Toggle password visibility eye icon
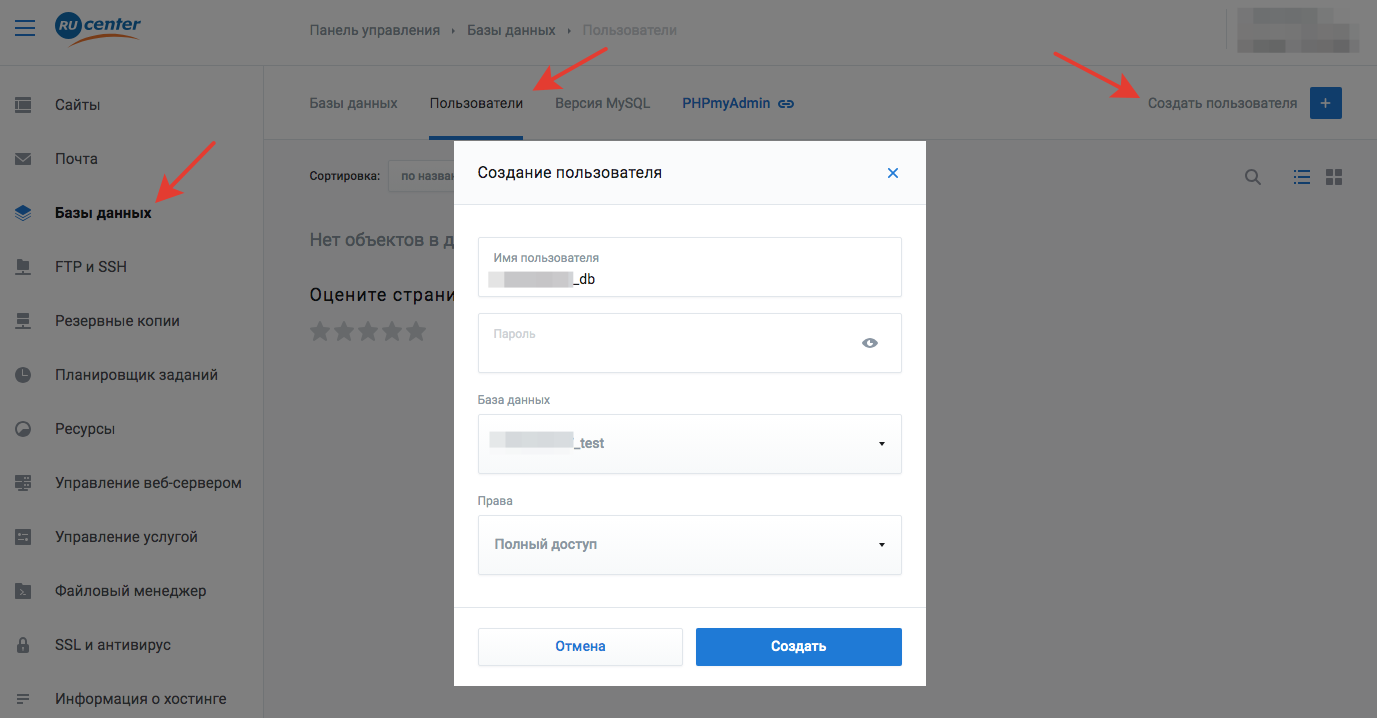This screenshot has width=1377, height=718. [x=869, y=343]
